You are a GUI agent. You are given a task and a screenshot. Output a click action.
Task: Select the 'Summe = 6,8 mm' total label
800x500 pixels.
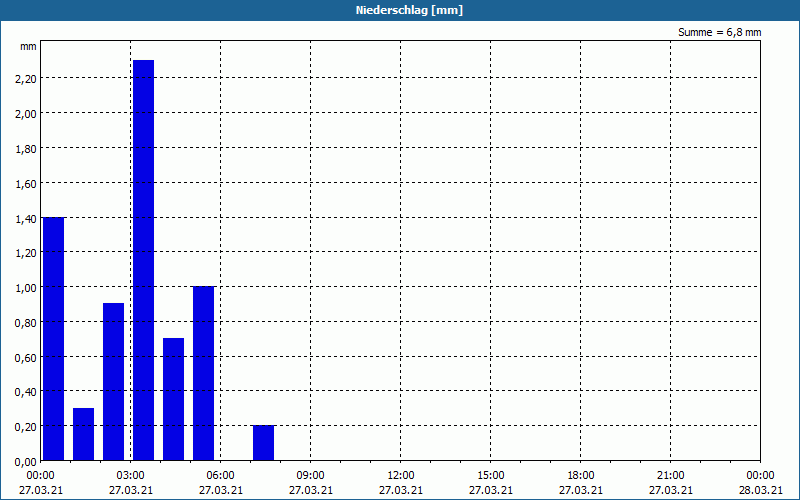point(719,32)
